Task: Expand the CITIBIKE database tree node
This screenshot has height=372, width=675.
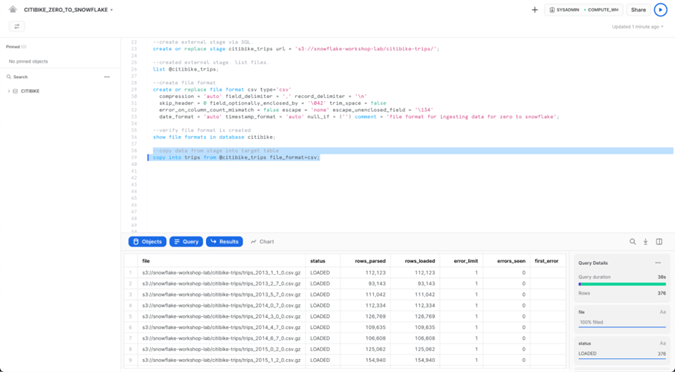Action: click(x=9, y=91)
